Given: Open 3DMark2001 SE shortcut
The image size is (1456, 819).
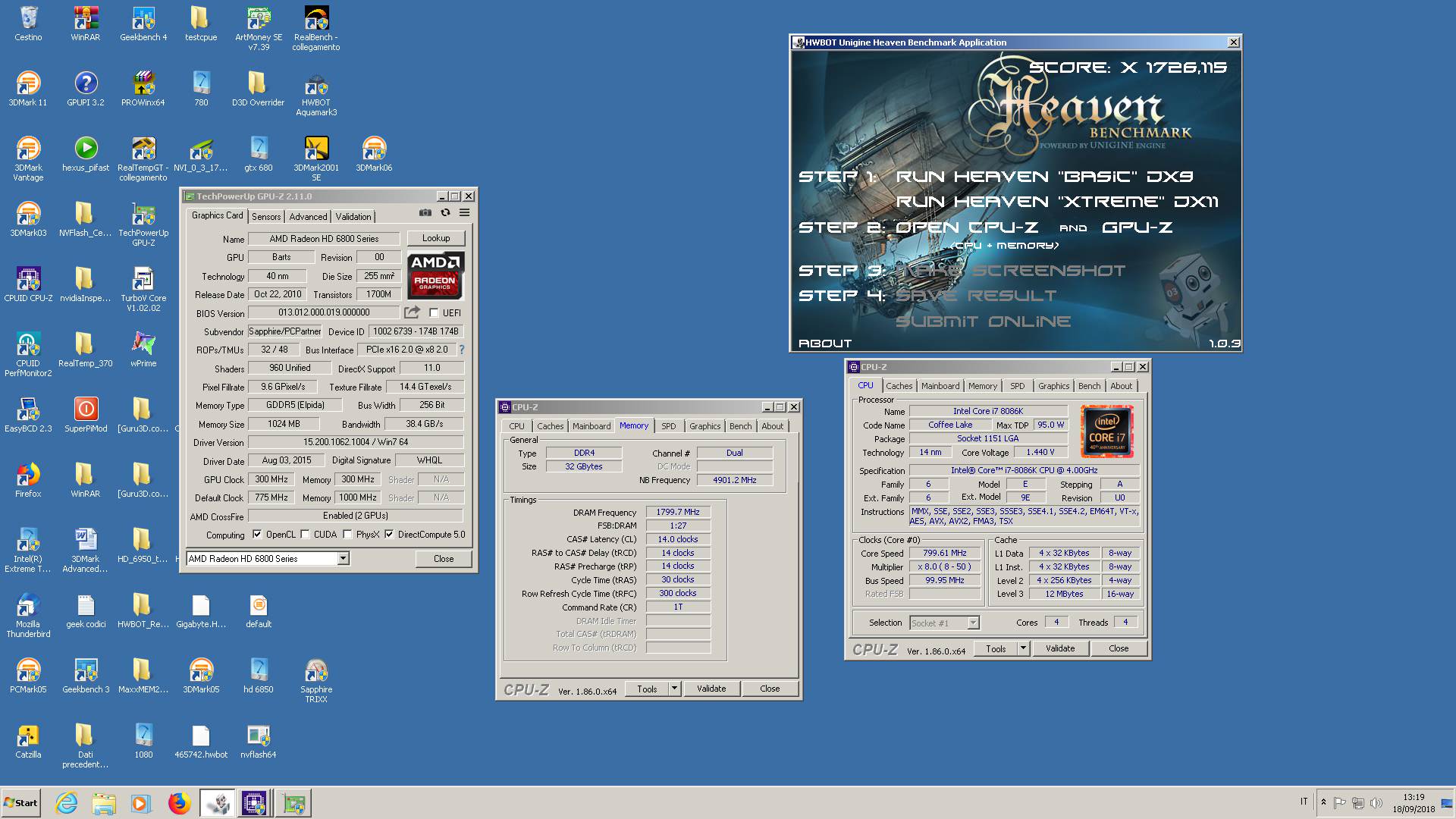Looking at the screenshot, I should coord(316,159).
